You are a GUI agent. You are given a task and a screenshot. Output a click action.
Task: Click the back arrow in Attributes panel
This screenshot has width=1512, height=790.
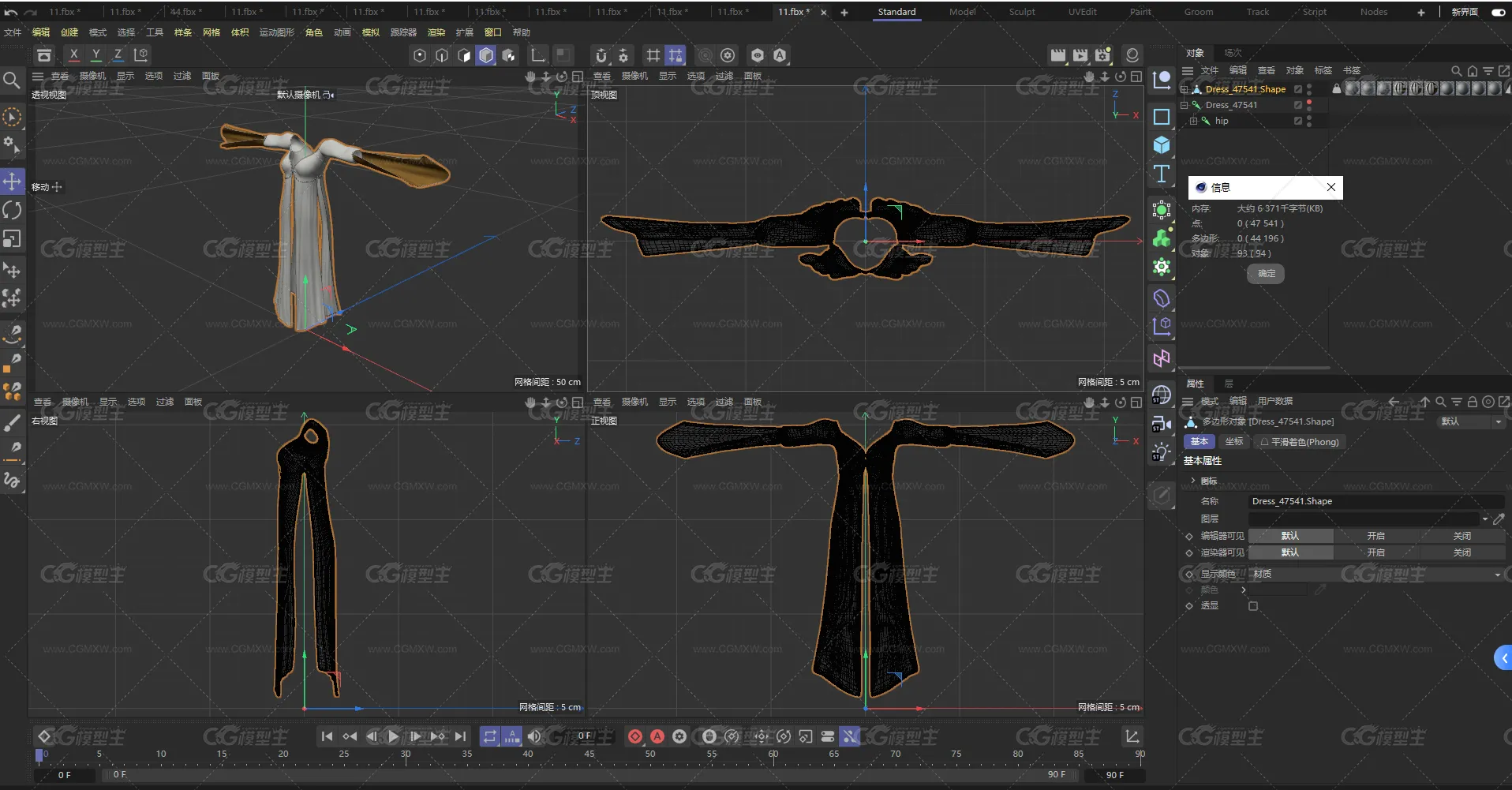(1394, 402)
